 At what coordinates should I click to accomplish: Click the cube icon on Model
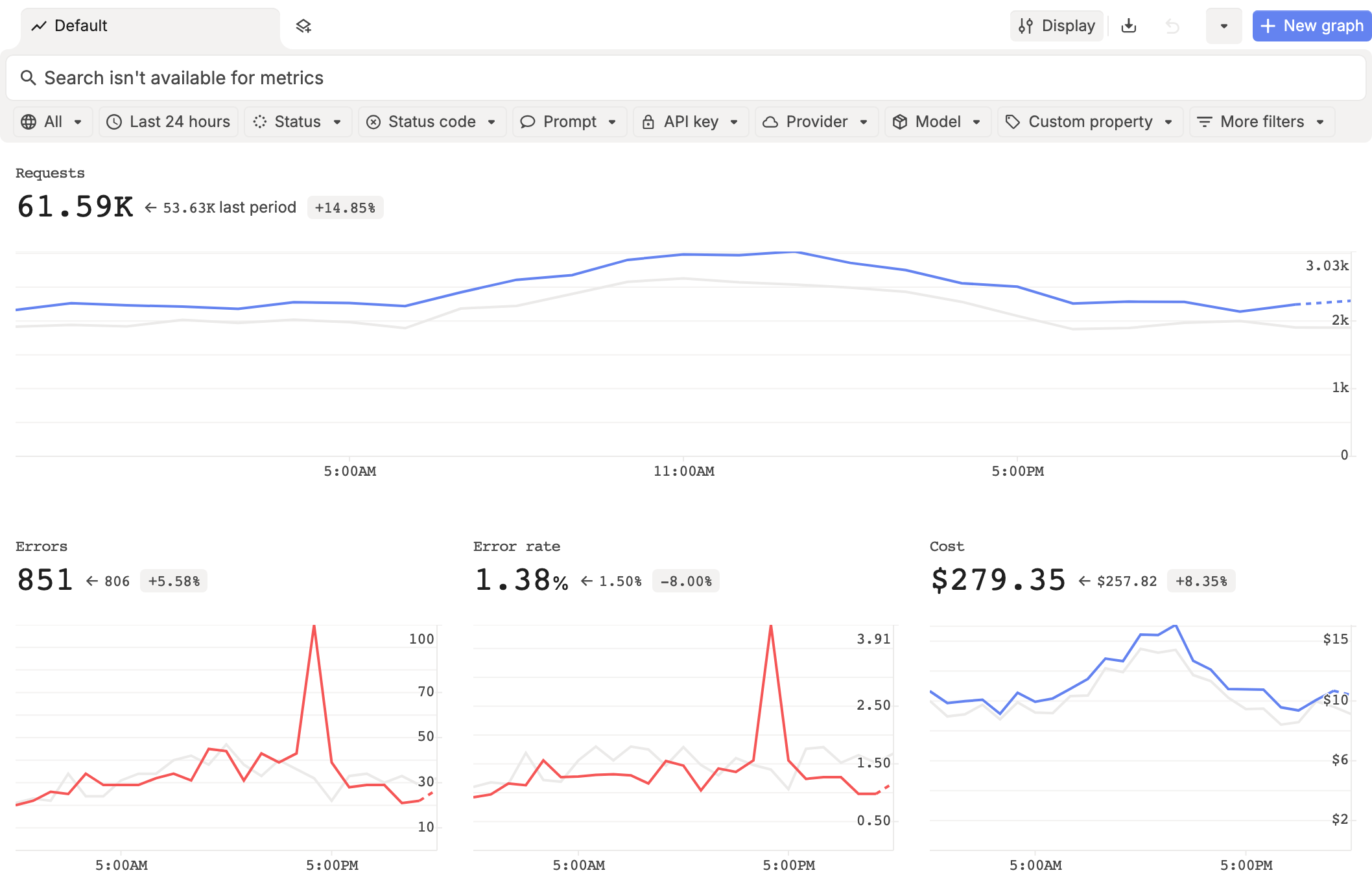tap(900, 122)
